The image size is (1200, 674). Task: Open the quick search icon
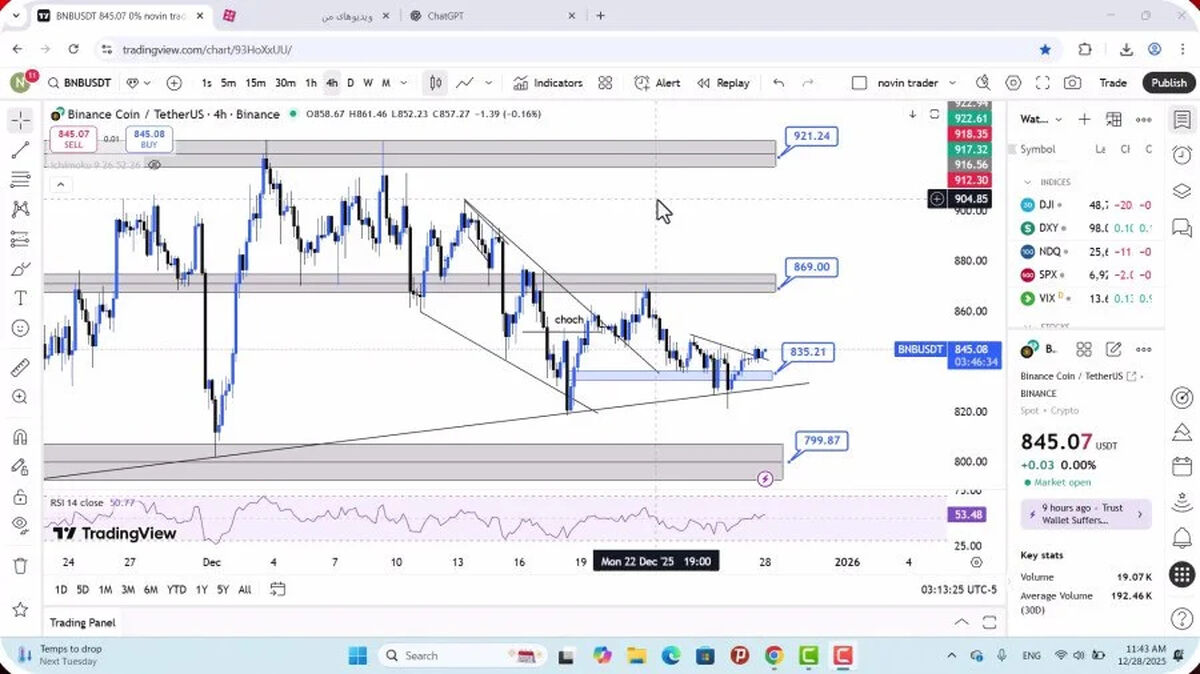[x=983, y=83]
